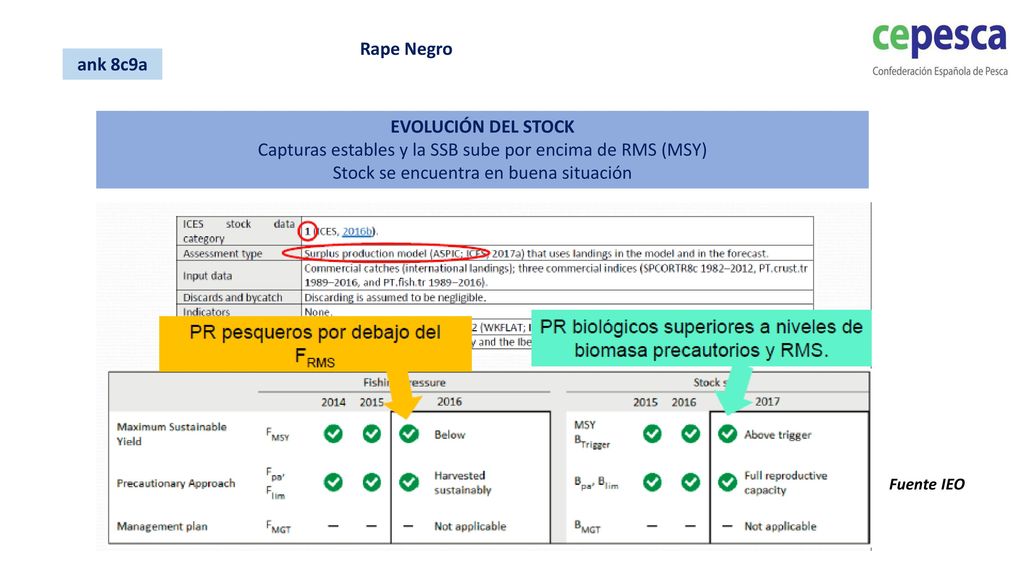This screenshot has width=1024, height=576.
Task: Click the check beside Above trigger
Action: click(728, 434)
